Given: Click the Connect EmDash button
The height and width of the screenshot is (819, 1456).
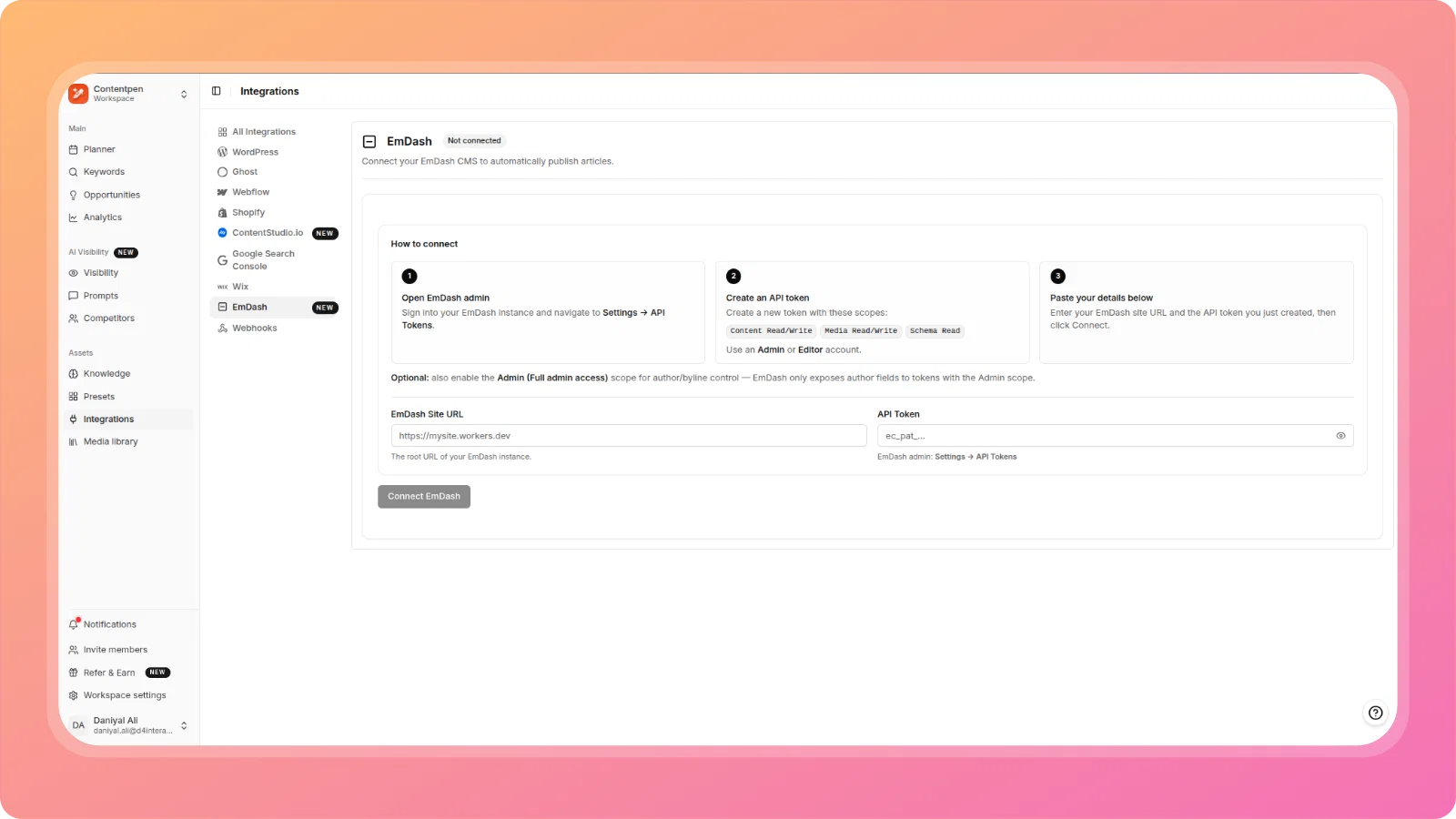Looking at the screenshot, I should [424, 497].
